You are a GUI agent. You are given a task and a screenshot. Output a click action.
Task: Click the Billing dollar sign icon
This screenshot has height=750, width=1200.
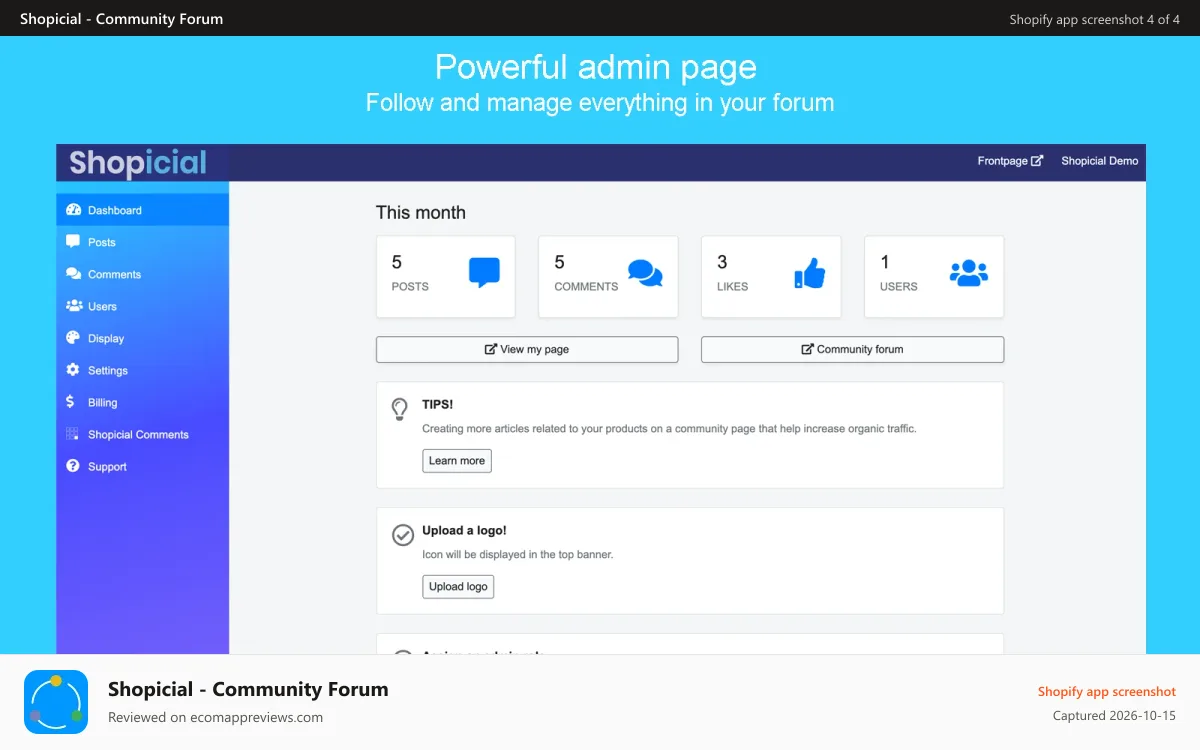70,402
